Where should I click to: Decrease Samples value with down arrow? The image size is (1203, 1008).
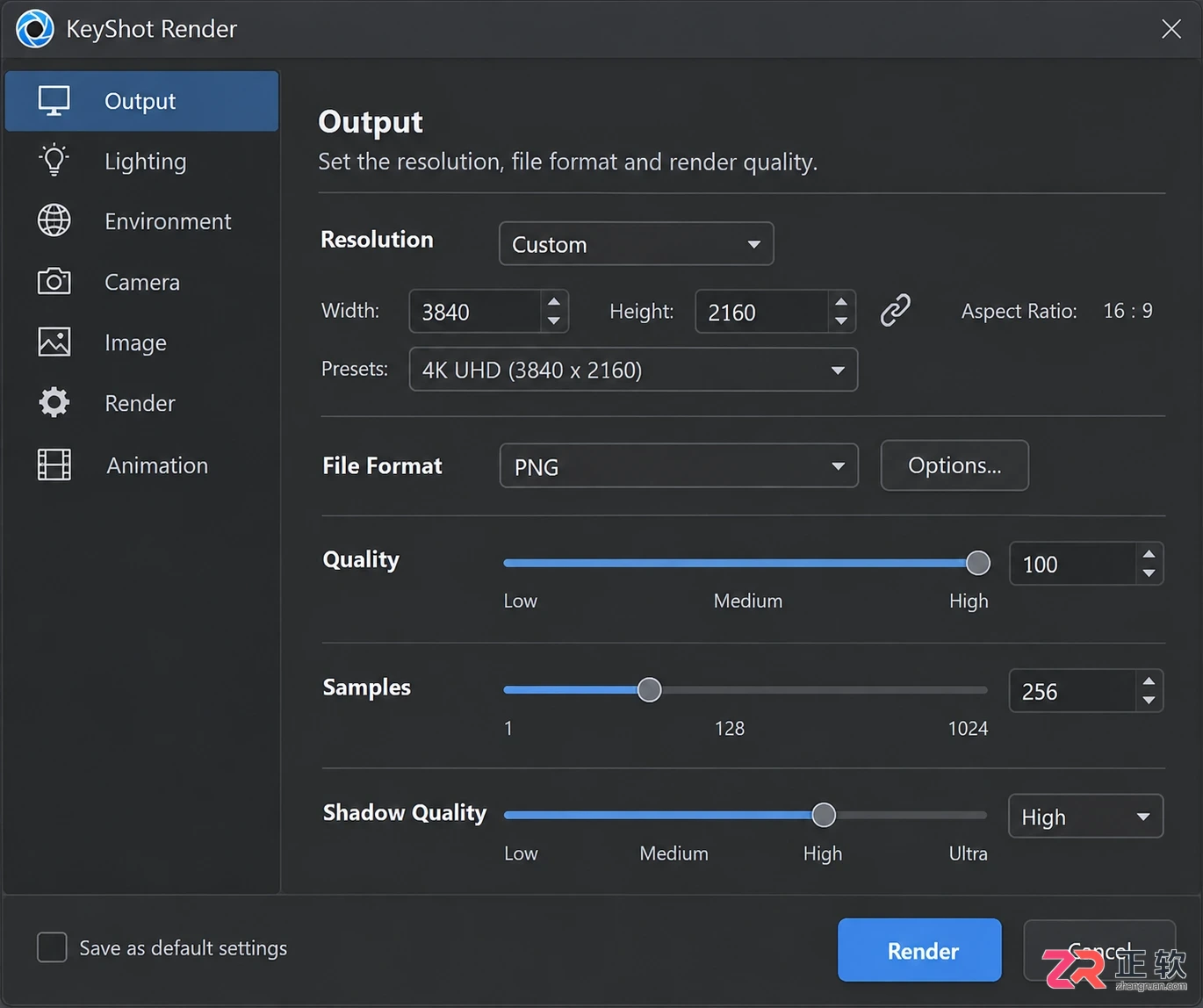pos(1149,701)
